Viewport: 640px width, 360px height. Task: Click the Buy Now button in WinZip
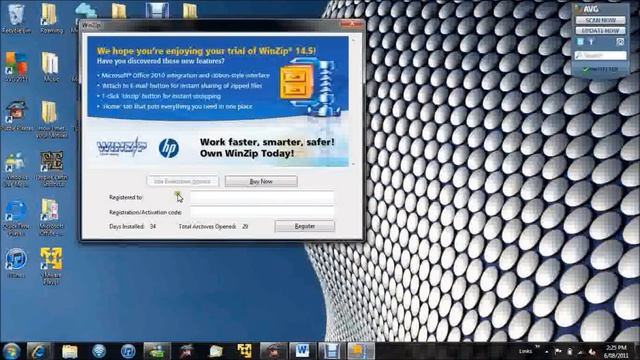[261, 181]
